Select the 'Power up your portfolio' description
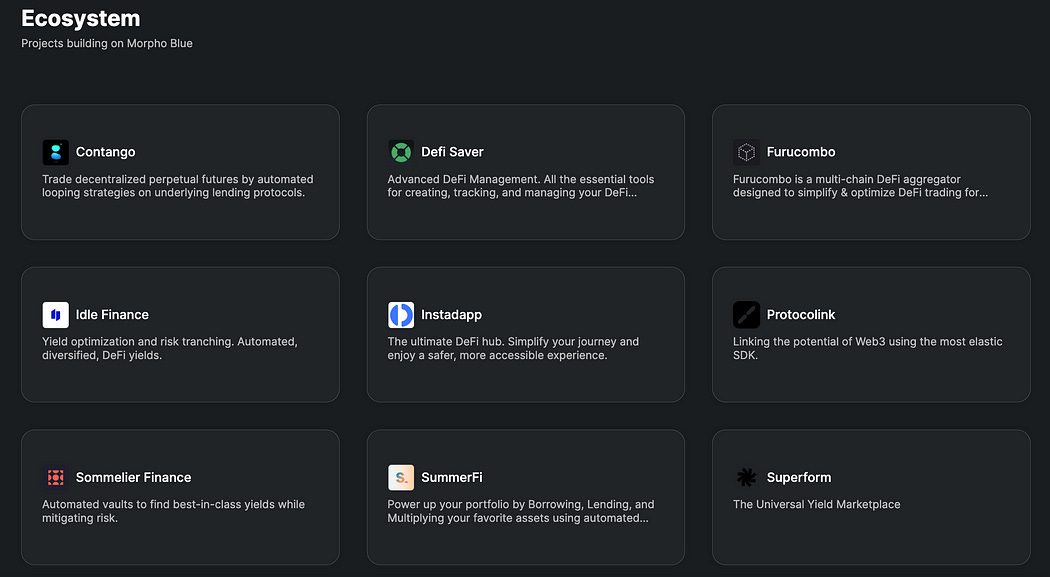This screenshot has width=1050, height=577. pyautogui.click(x=520, y=511)
